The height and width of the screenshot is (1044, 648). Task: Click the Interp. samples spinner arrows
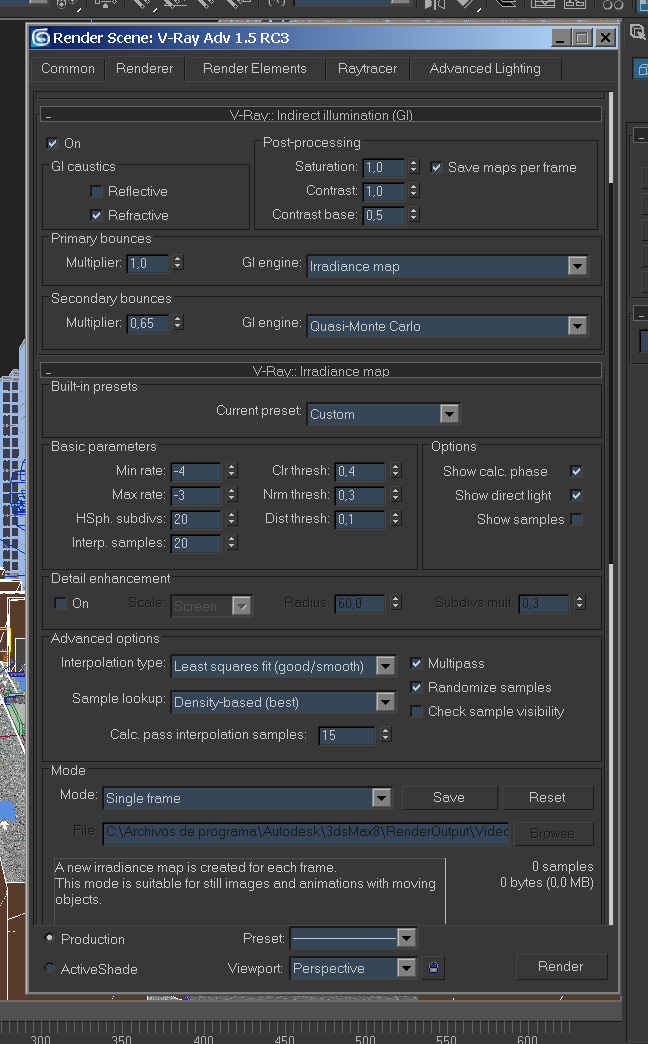[231, 542]
